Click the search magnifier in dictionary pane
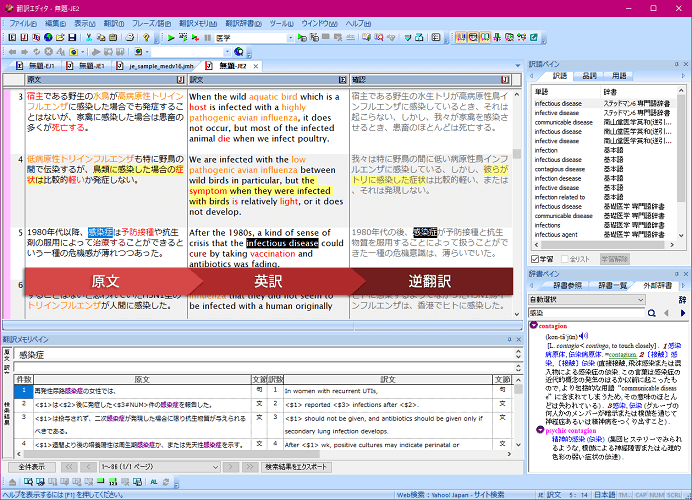Screen dimensions: 692x500 [x=653, y=312]
